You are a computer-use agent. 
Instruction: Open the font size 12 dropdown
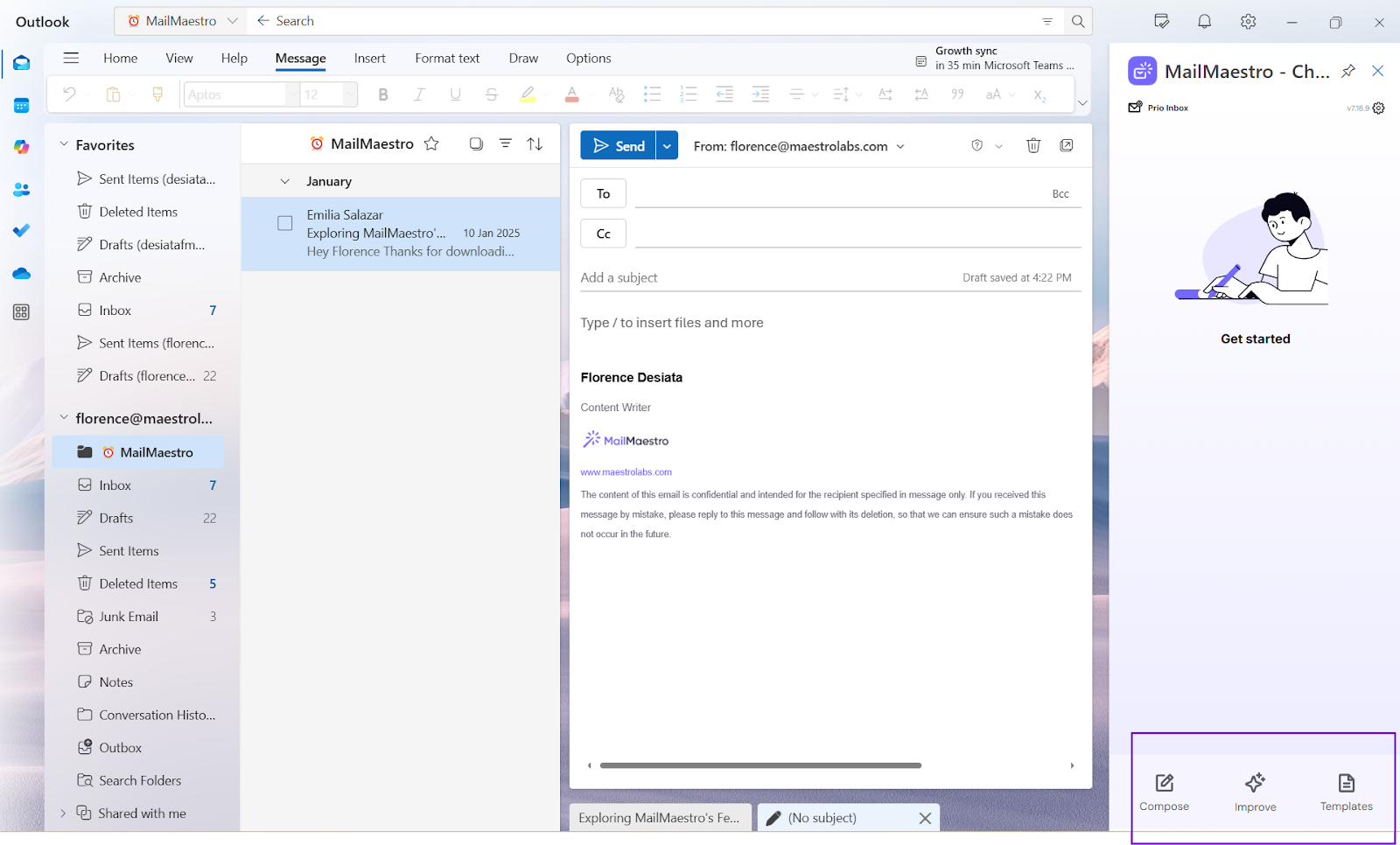(x=349, y=94)
